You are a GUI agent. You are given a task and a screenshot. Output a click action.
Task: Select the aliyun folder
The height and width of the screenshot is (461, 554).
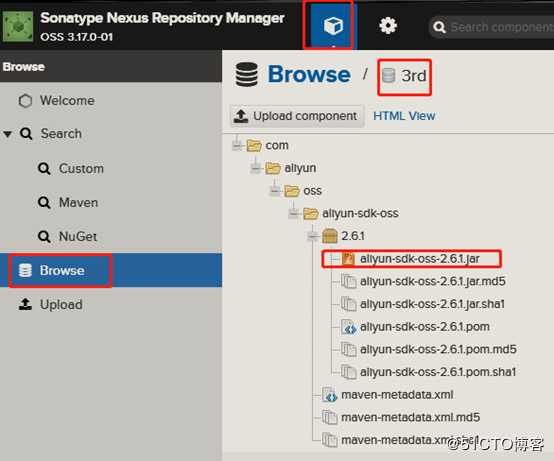point(300,168)
